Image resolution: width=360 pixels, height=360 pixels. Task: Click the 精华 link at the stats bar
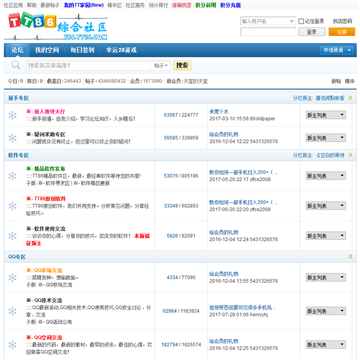coord(350,81)
